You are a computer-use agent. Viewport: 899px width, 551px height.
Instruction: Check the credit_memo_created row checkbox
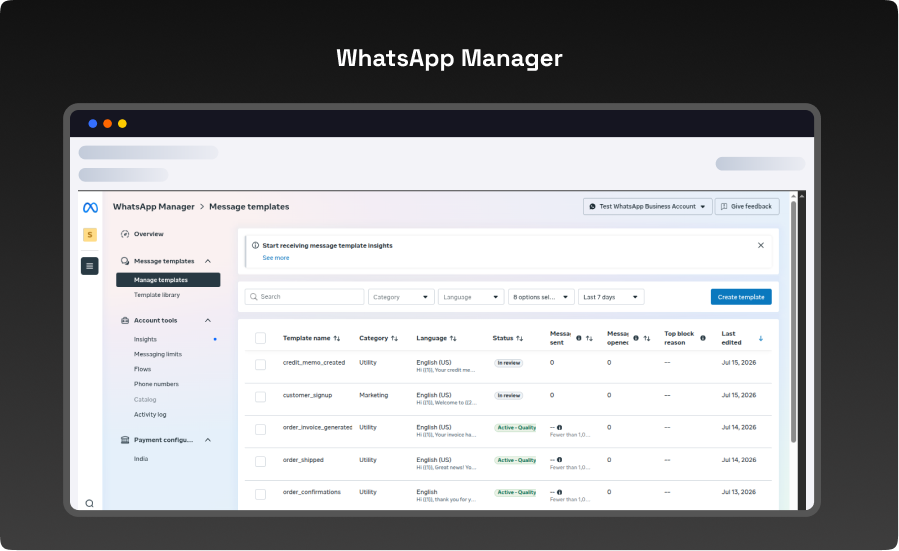(x=260, y=365)
